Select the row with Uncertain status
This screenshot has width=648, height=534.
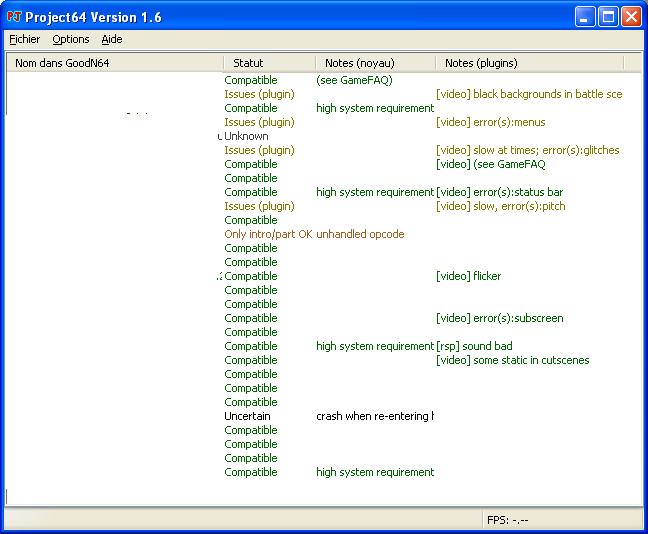pos(247,416)
